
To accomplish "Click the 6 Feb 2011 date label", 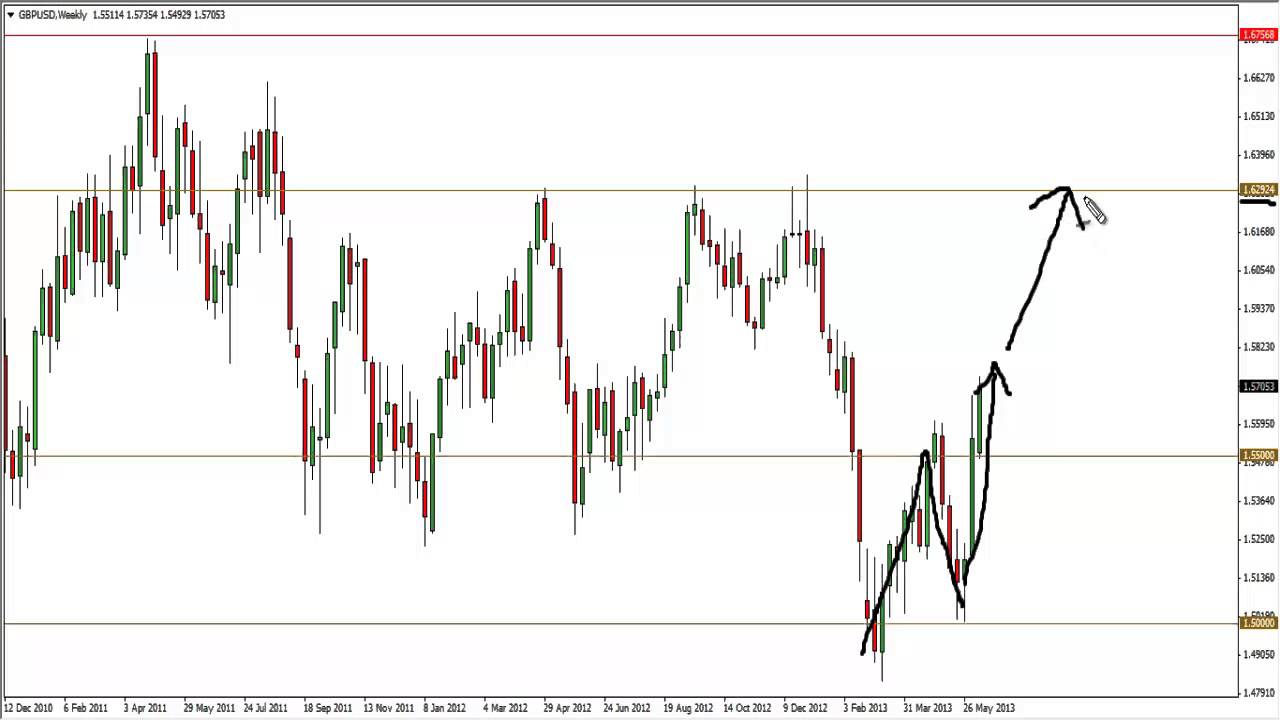I will pos(85,708).
